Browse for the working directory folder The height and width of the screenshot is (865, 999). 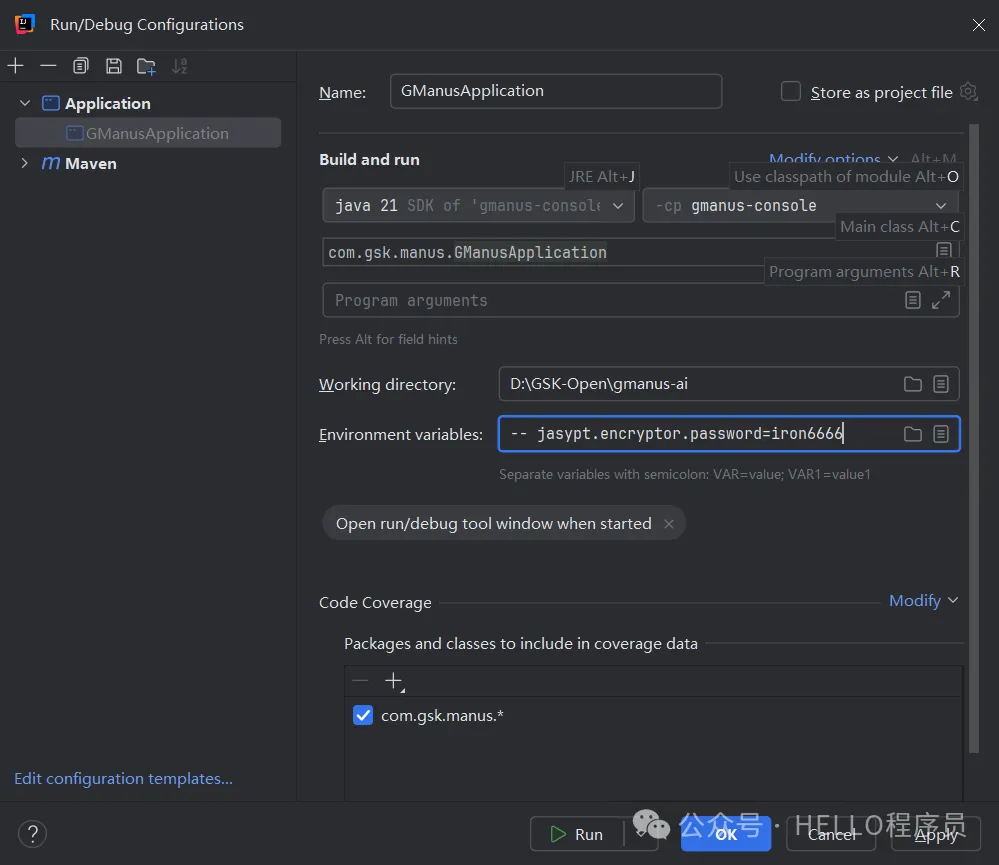(913, 384)
